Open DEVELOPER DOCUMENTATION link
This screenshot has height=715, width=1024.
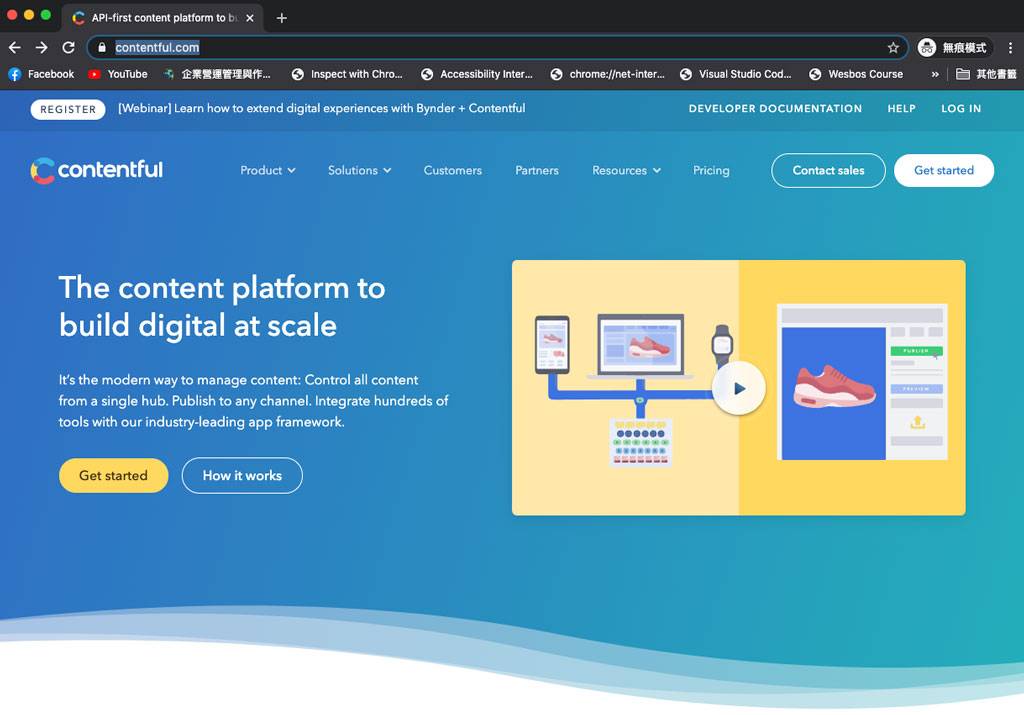click(775, 108)
